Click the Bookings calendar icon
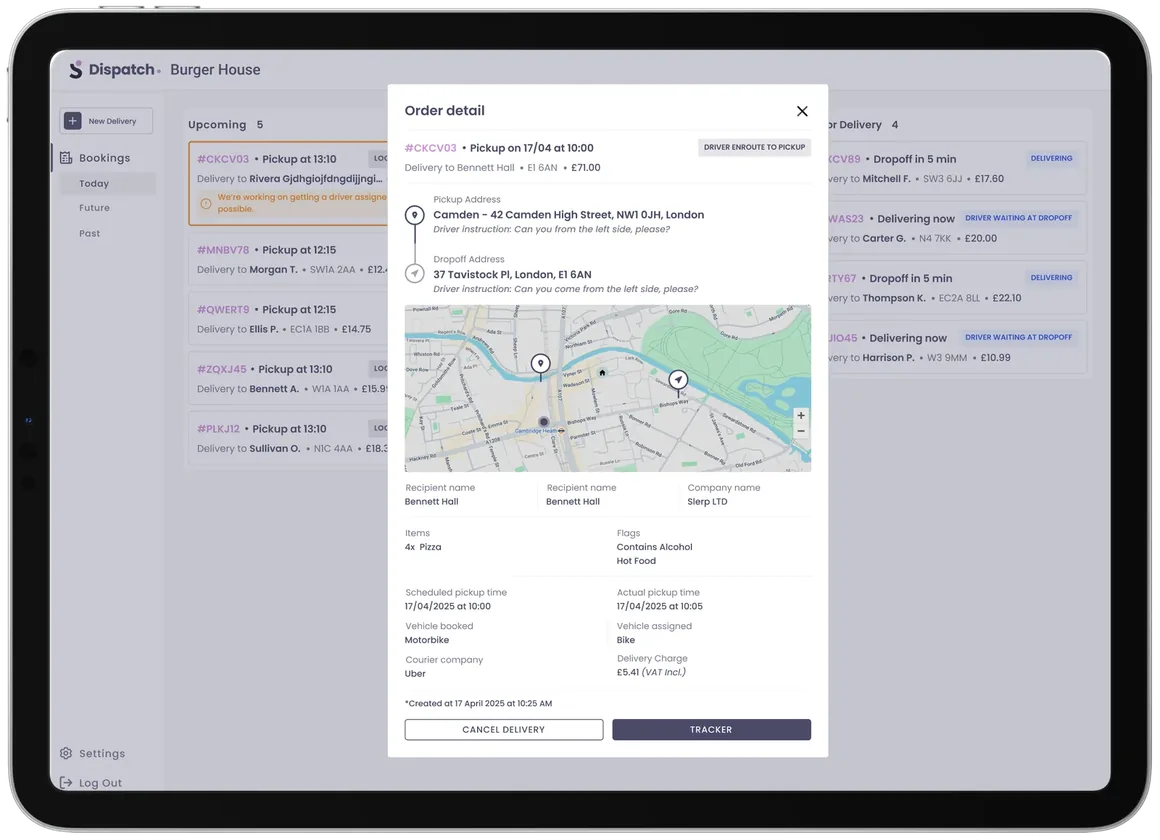The image size is (1160, 840). coord(67,158)
